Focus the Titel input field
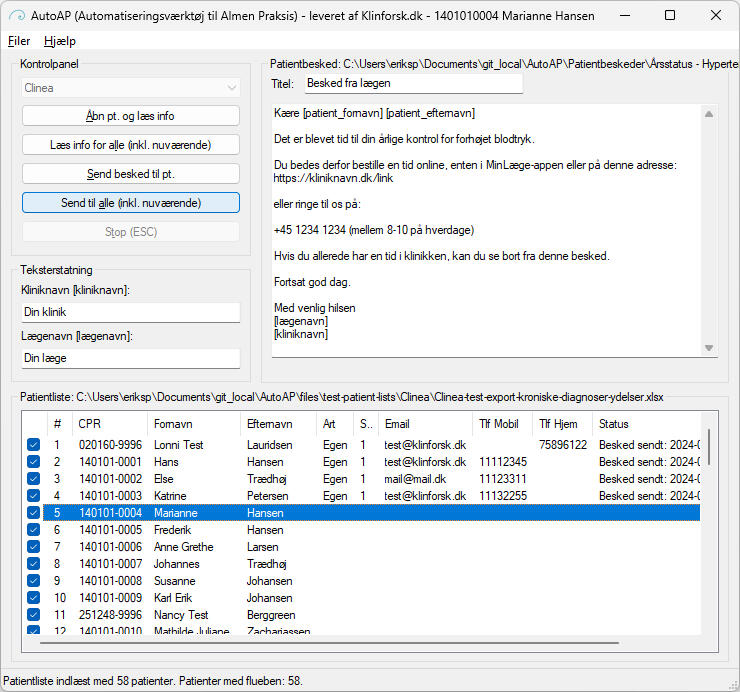740x692 pixels. coord(412,84)
